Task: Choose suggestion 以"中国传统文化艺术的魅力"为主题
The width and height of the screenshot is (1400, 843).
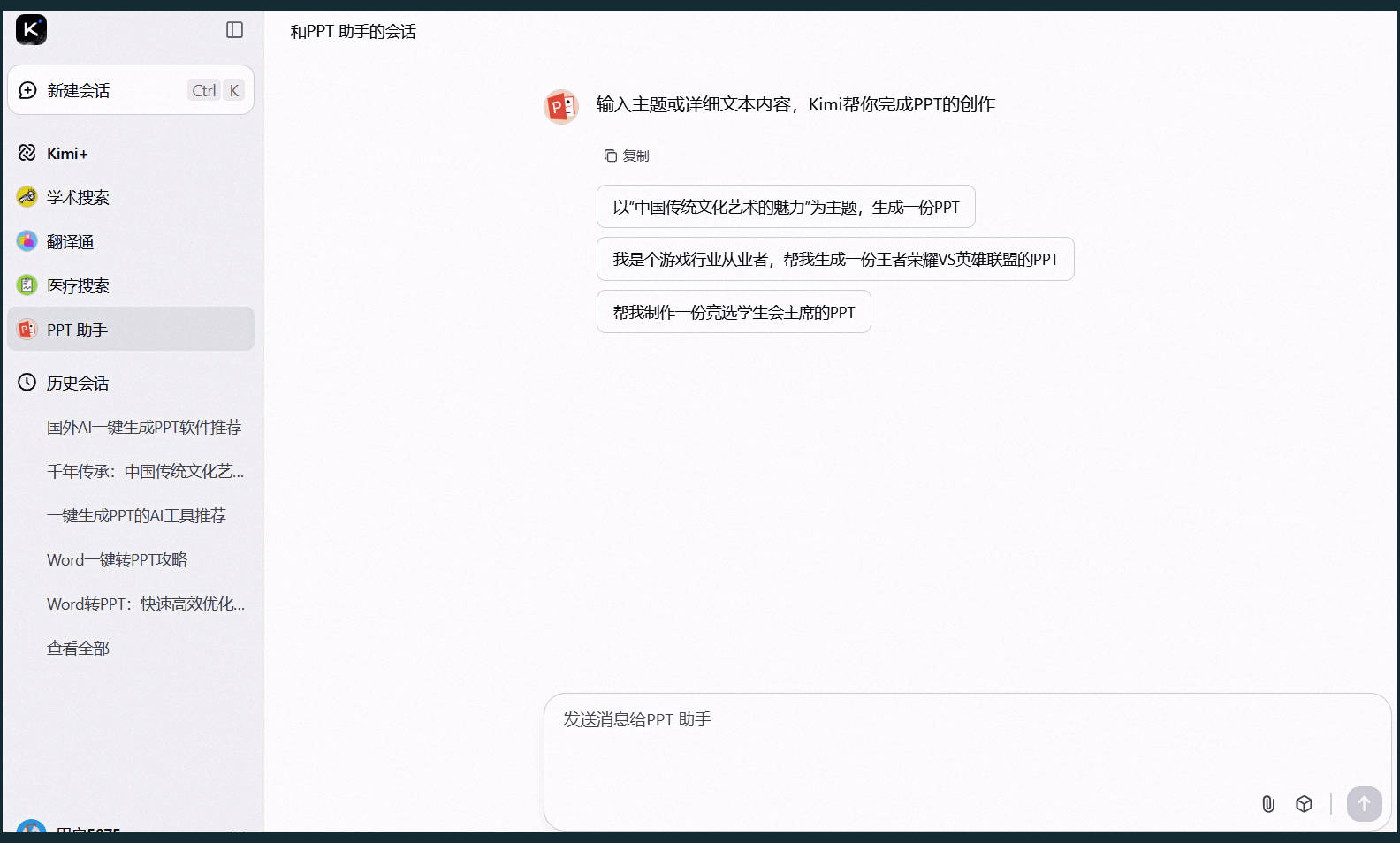Action: [786, 207]
